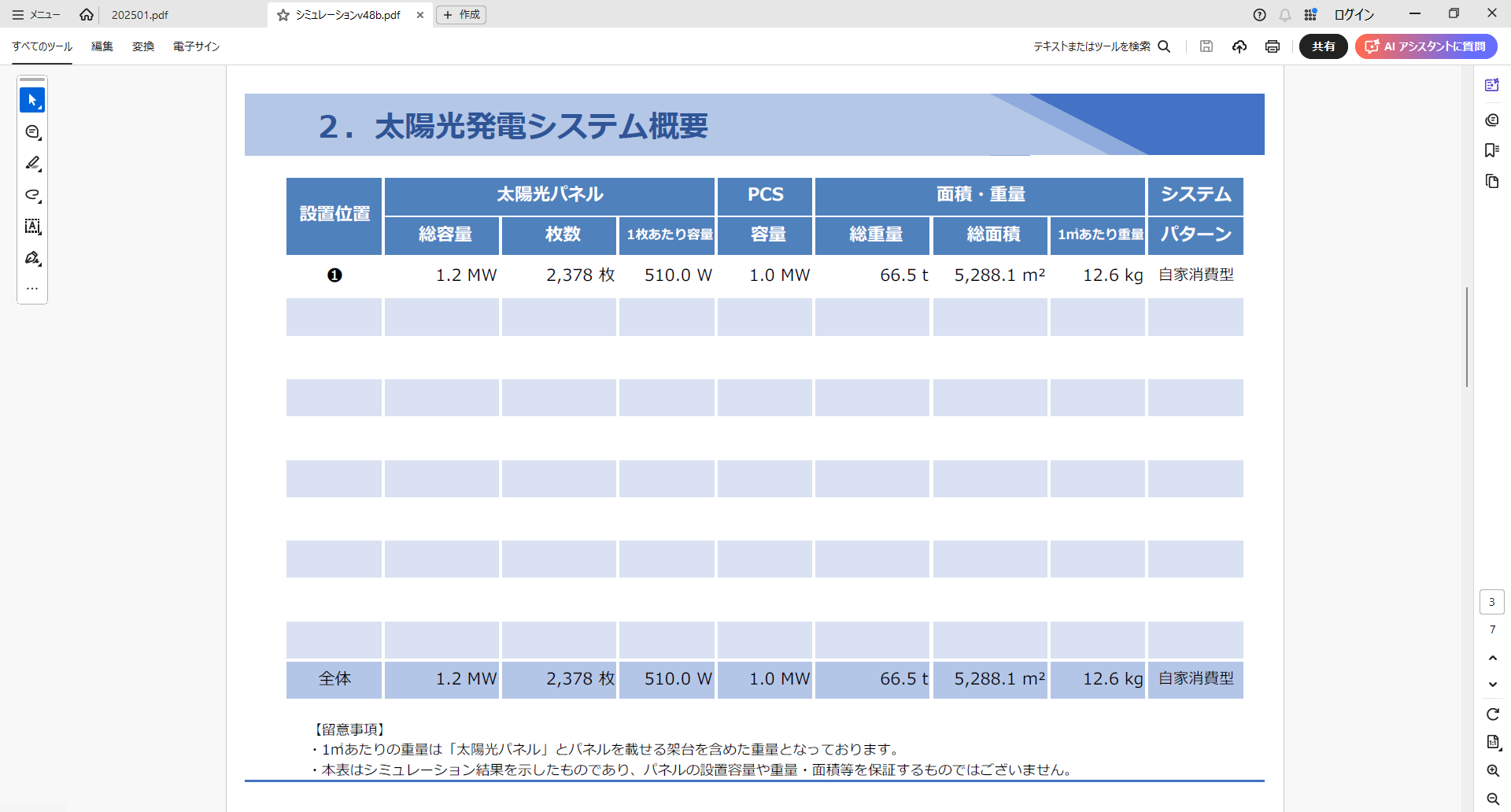1511x812 pixels.
Task: Open the bookmarks panel icon
Action: (1491, 150)
